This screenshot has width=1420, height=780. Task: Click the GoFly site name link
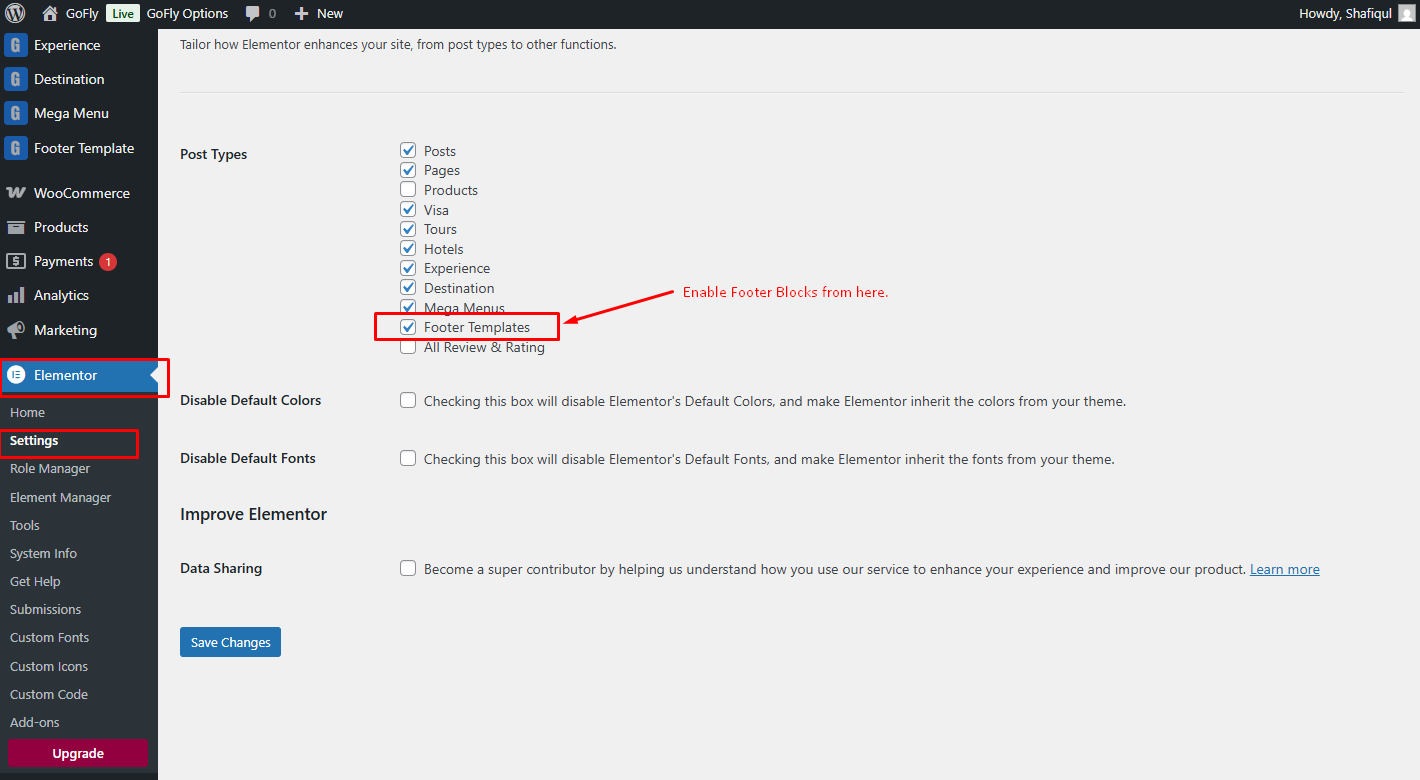point(82,14)
